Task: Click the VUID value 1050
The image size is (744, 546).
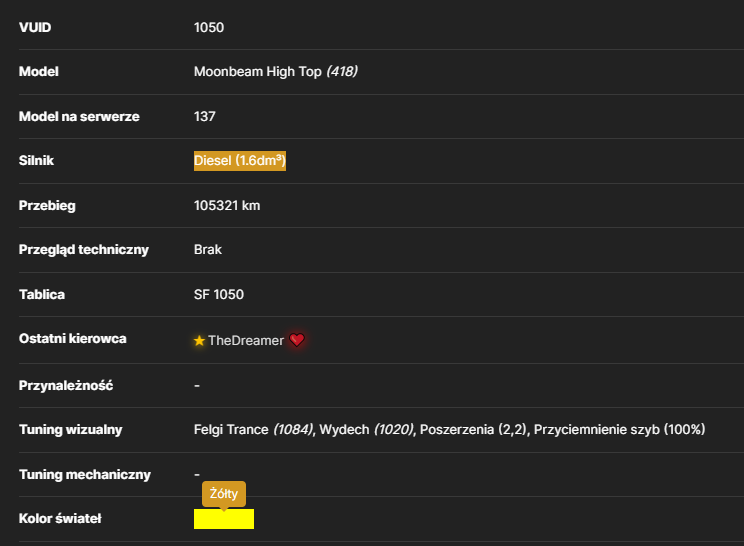Action: click(x=209, y=28)
